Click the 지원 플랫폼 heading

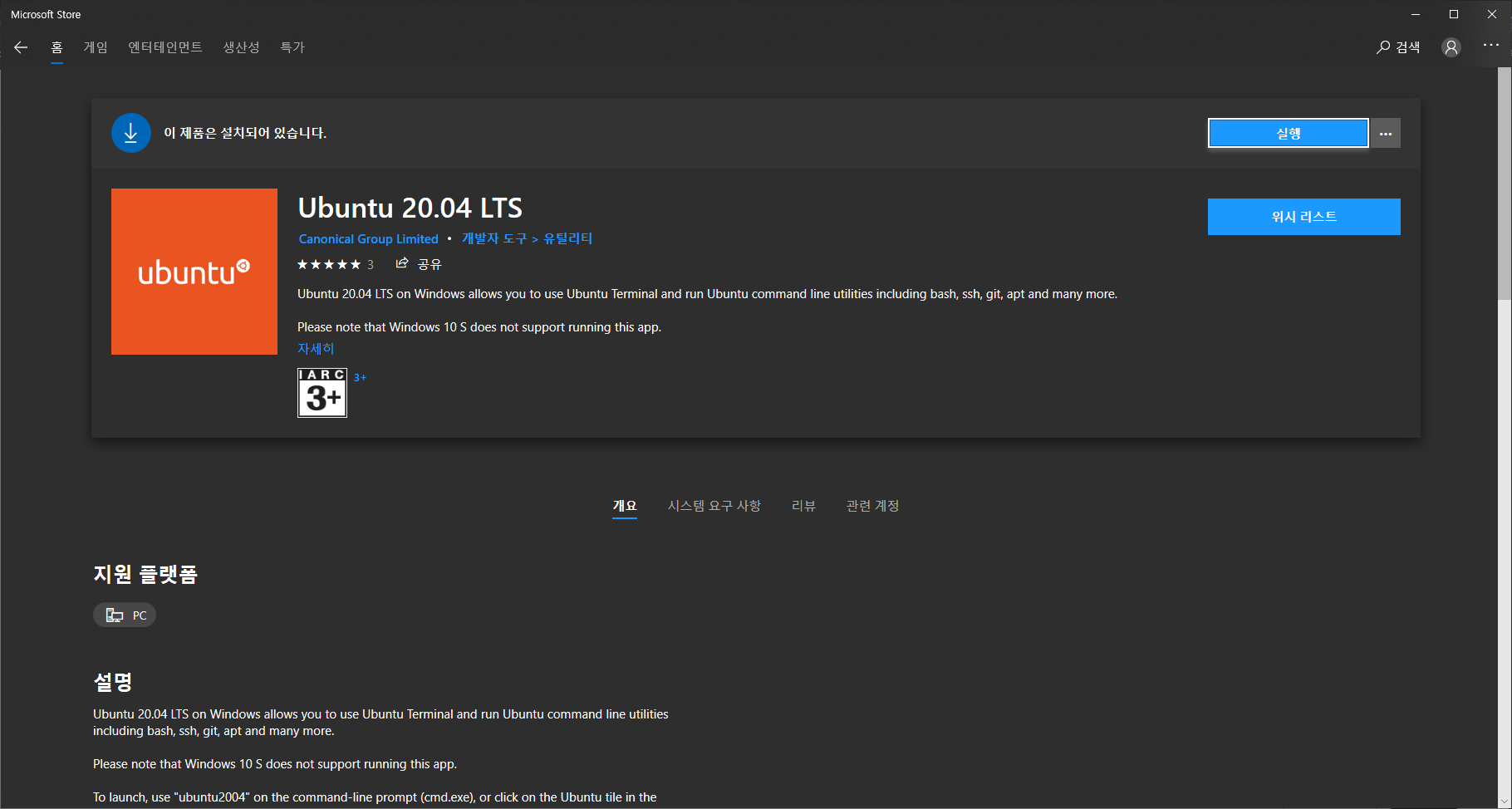click(x=145, y=574)
